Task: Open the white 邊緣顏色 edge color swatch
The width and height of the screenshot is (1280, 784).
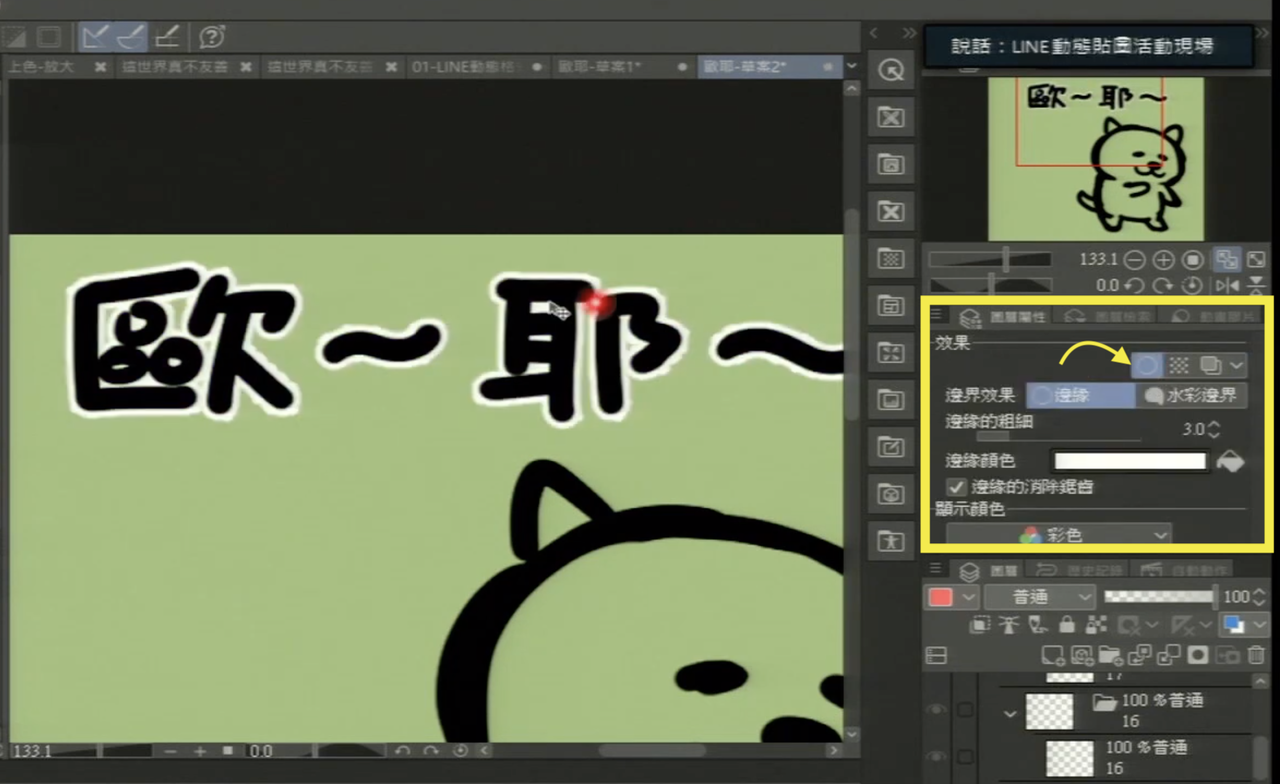Action: pos(1130,461)
